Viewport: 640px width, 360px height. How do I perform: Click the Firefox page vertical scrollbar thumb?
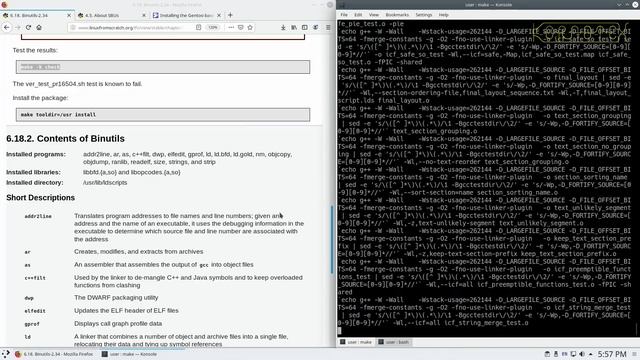tap(332, 239)
